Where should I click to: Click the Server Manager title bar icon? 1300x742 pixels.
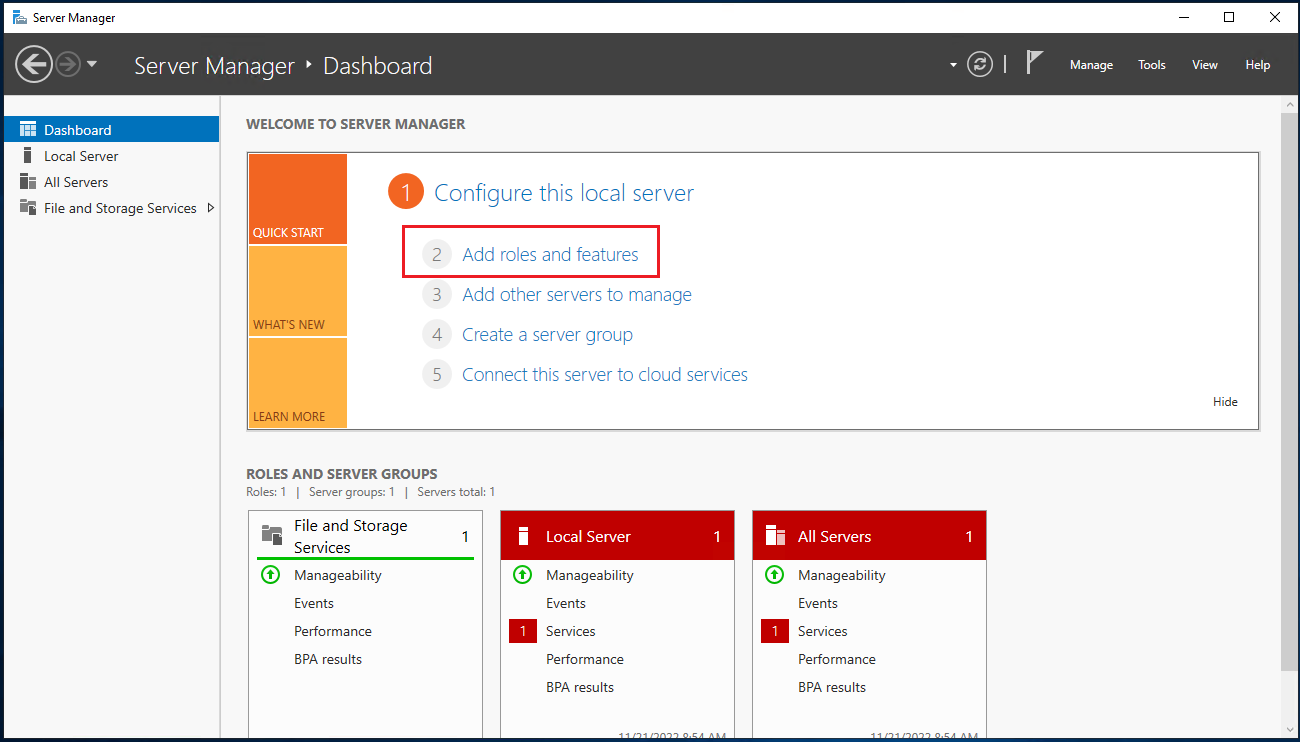point(19,17)
